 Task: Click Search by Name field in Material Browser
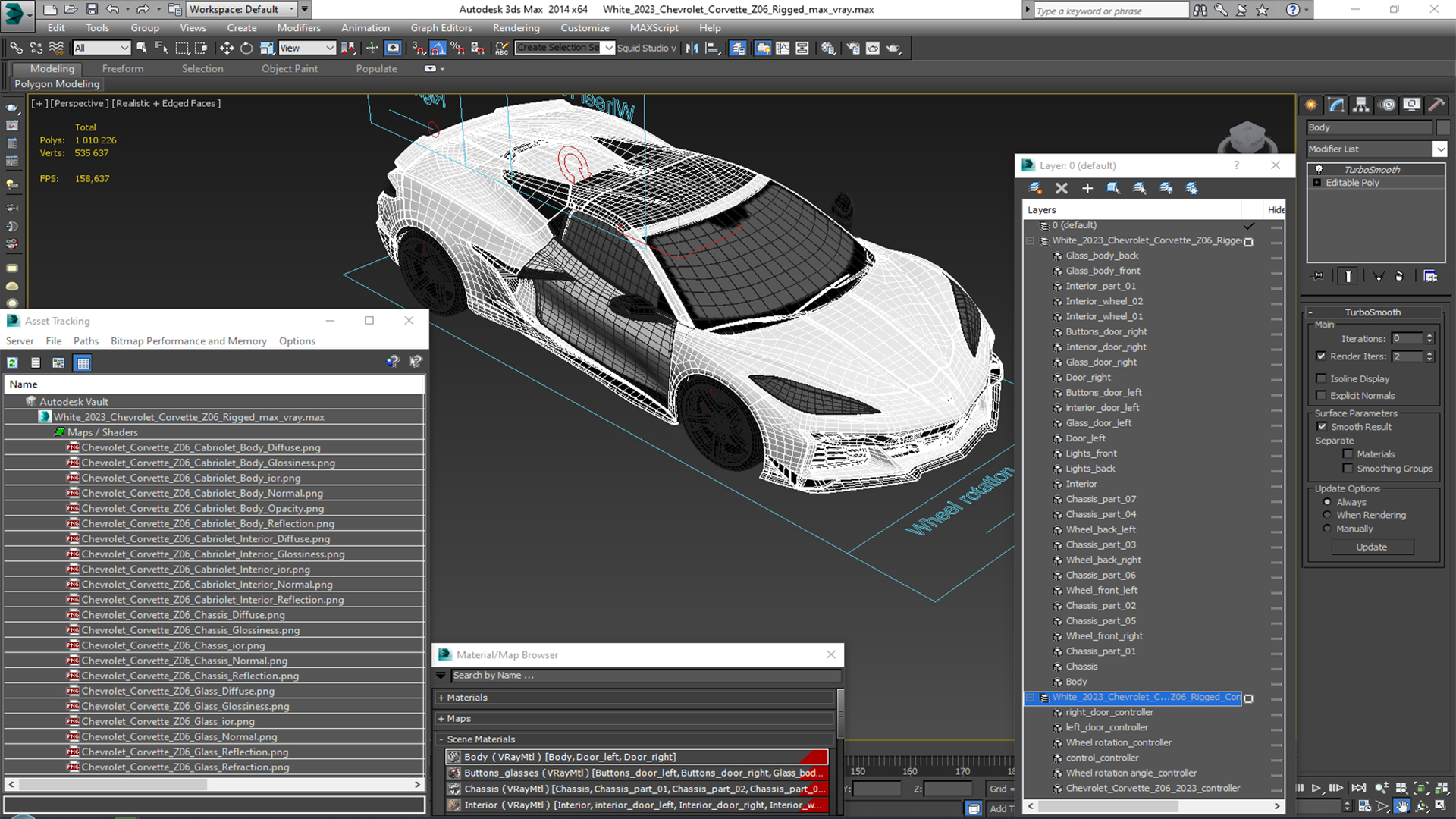pyautogui.click(x=645, y=676)
